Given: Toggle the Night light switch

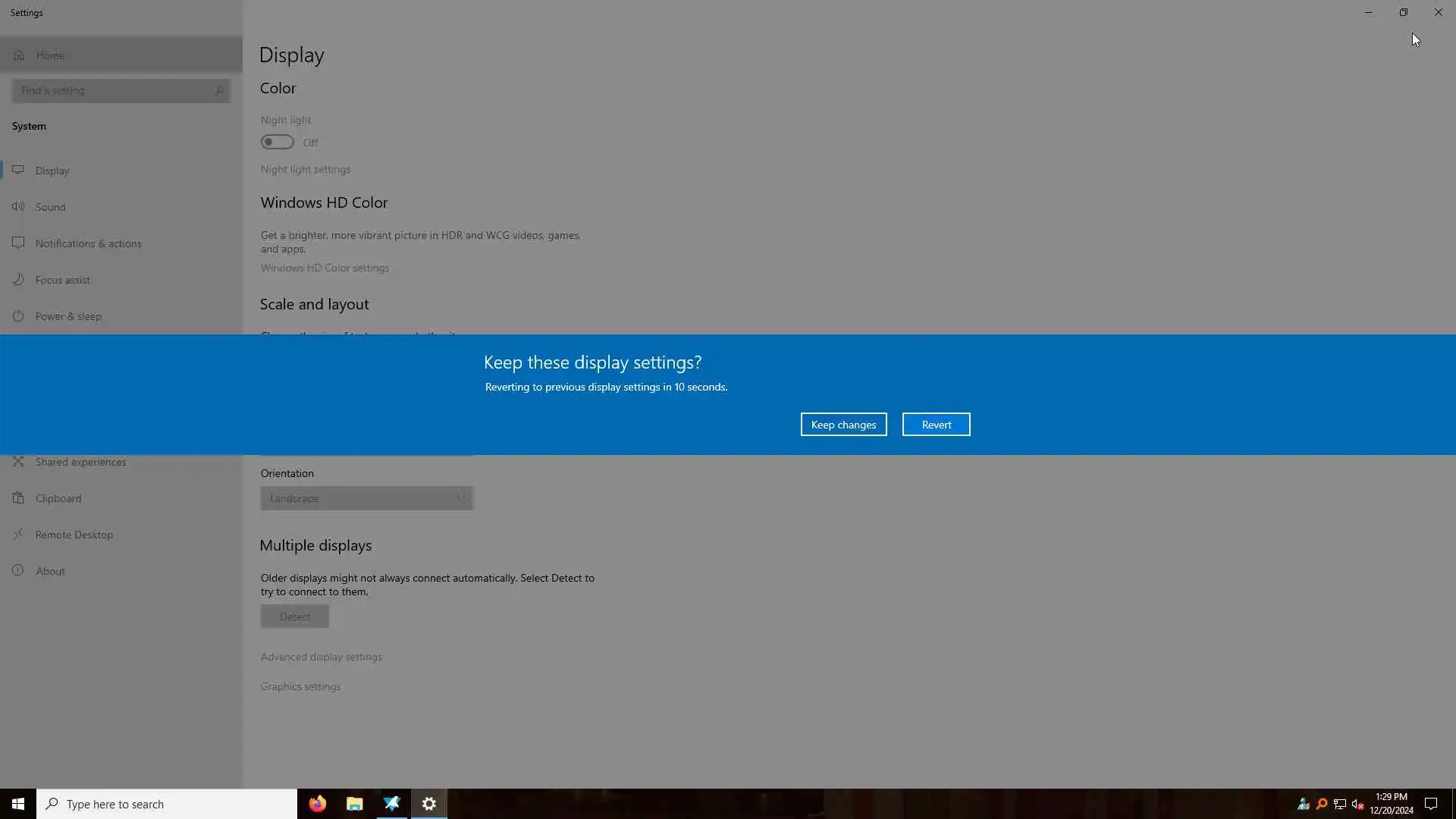Looking at the screenshot, I should pos(277,142).
